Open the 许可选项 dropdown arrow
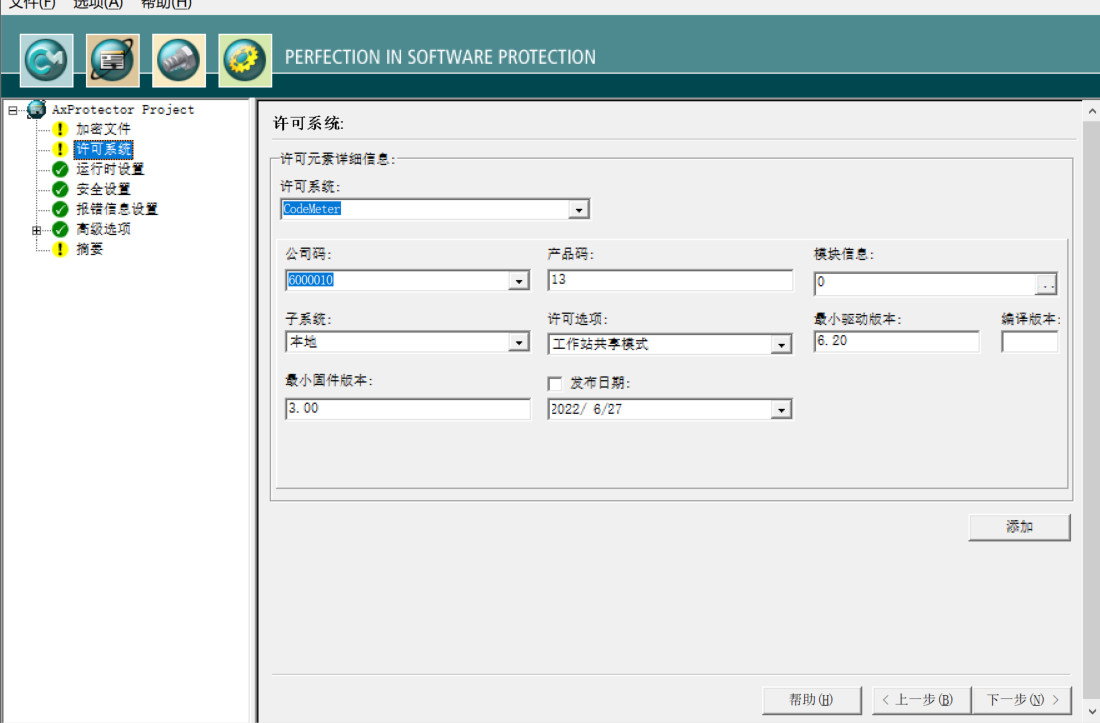This screenshot has width=1100, height=723. pos(781,345)
